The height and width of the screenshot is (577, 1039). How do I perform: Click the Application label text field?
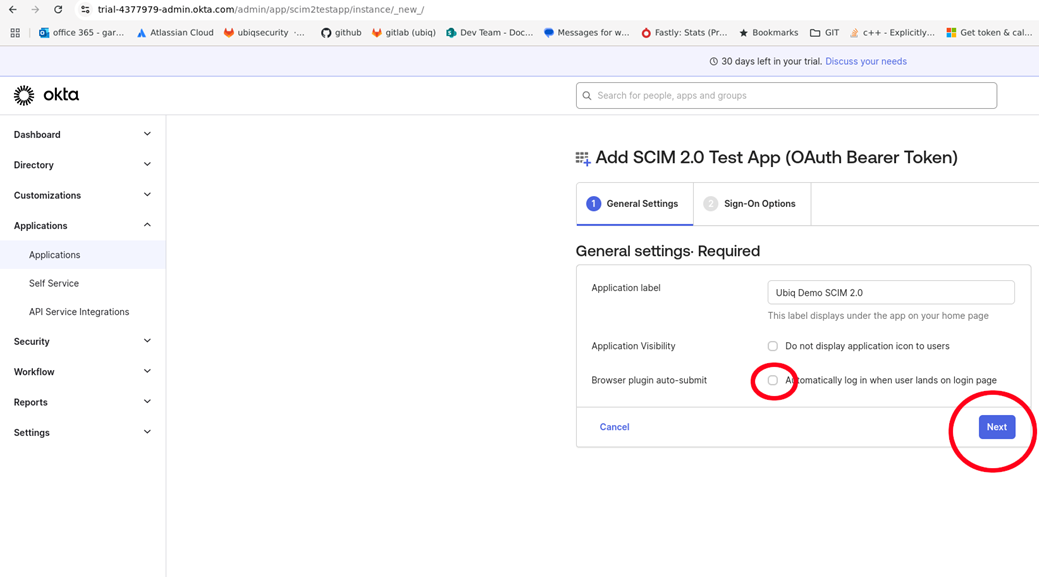tap(891, 293)
